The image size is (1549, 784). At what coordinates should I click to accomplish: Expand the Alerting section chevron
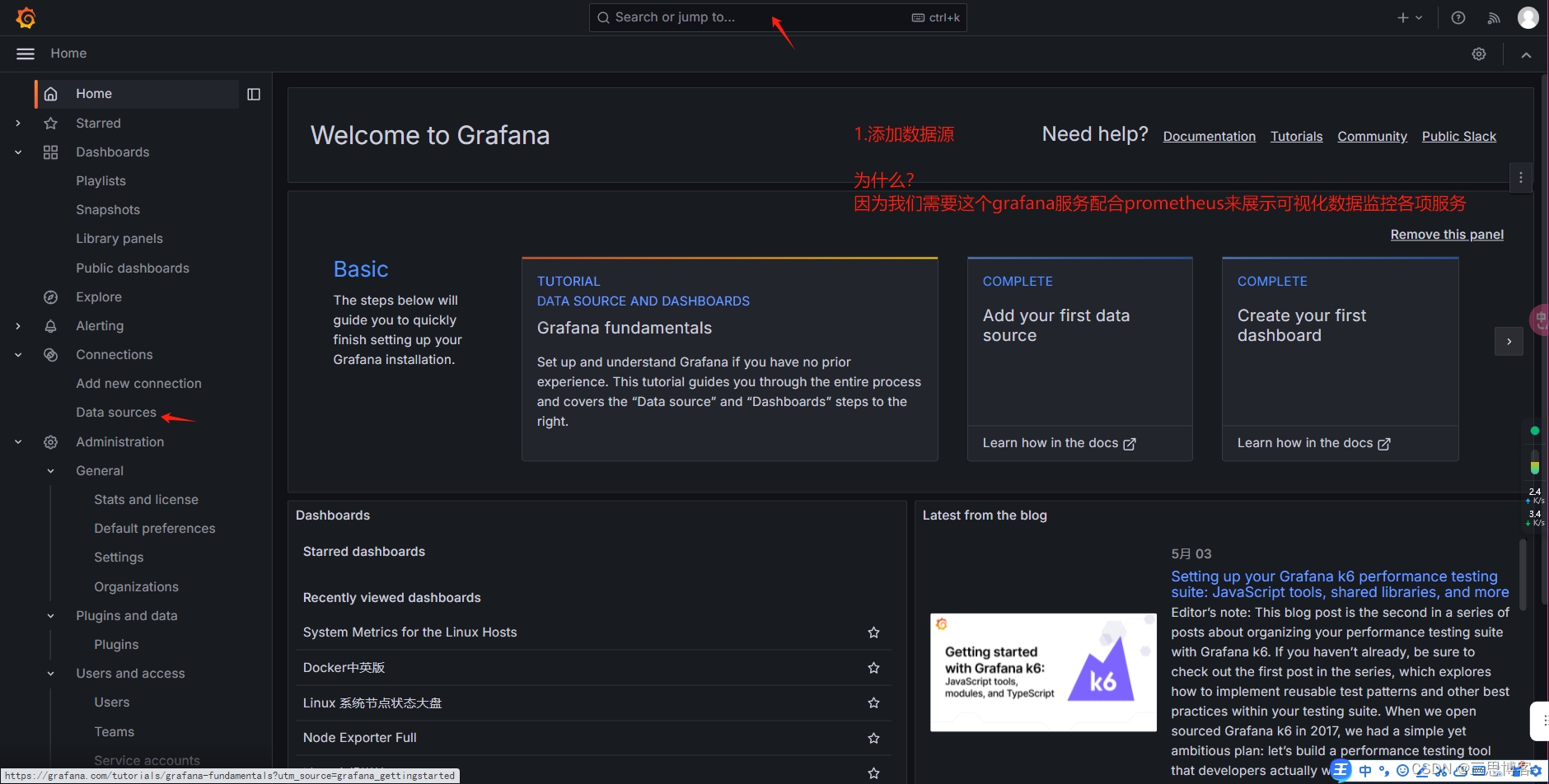click(18, 326)
